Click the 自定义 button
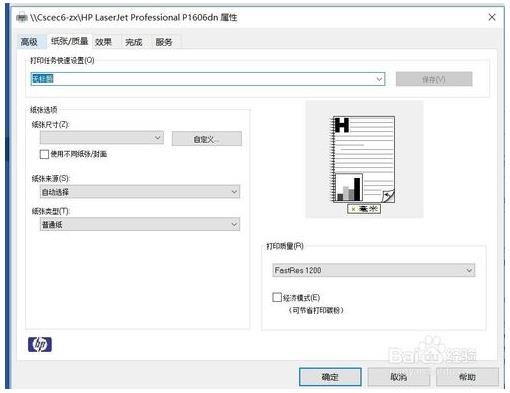This screenshot has width=510, height=393. tap(207, 139)
